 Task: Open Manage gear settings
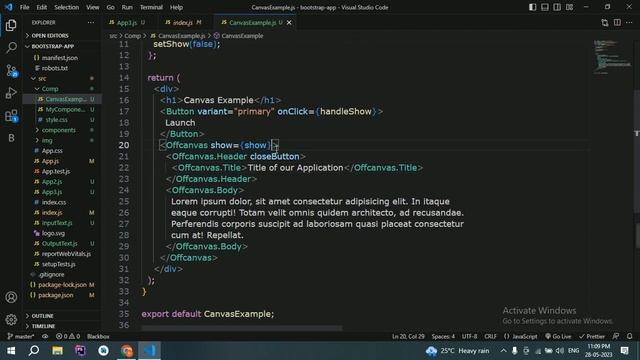11,319
